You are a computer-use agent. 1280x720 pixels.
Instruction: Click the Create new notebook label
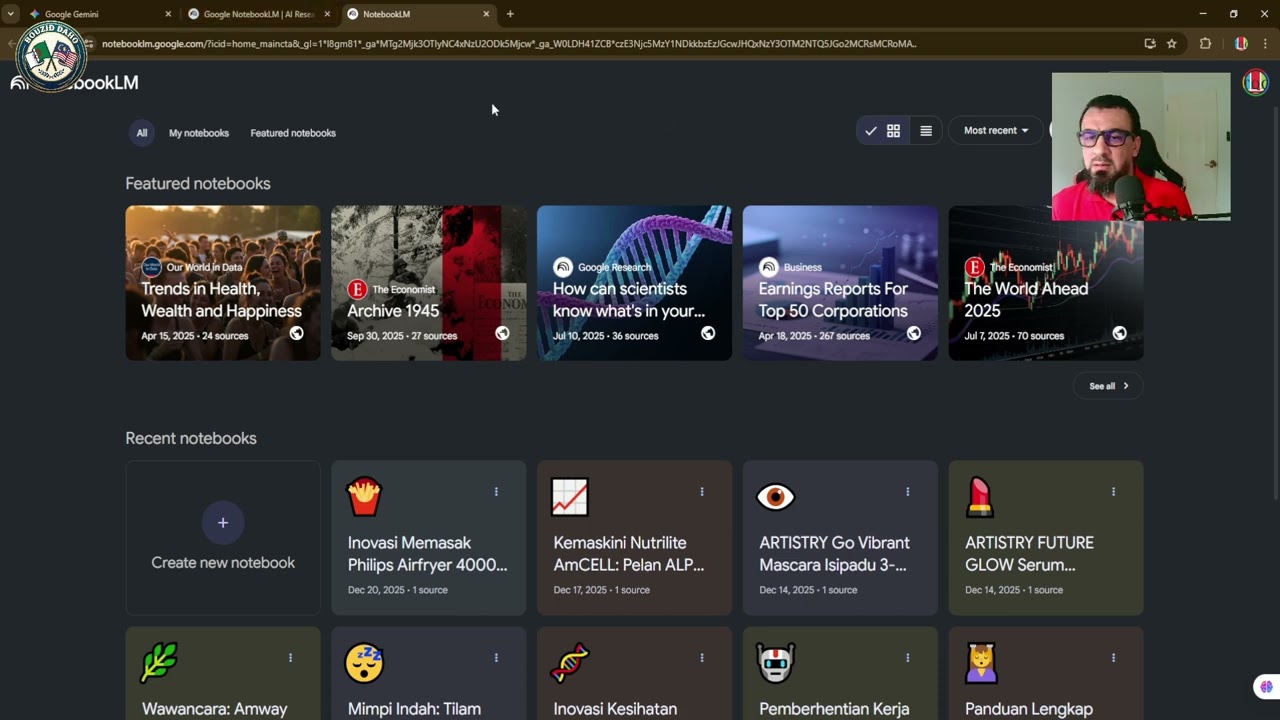[x=223, y=563]
